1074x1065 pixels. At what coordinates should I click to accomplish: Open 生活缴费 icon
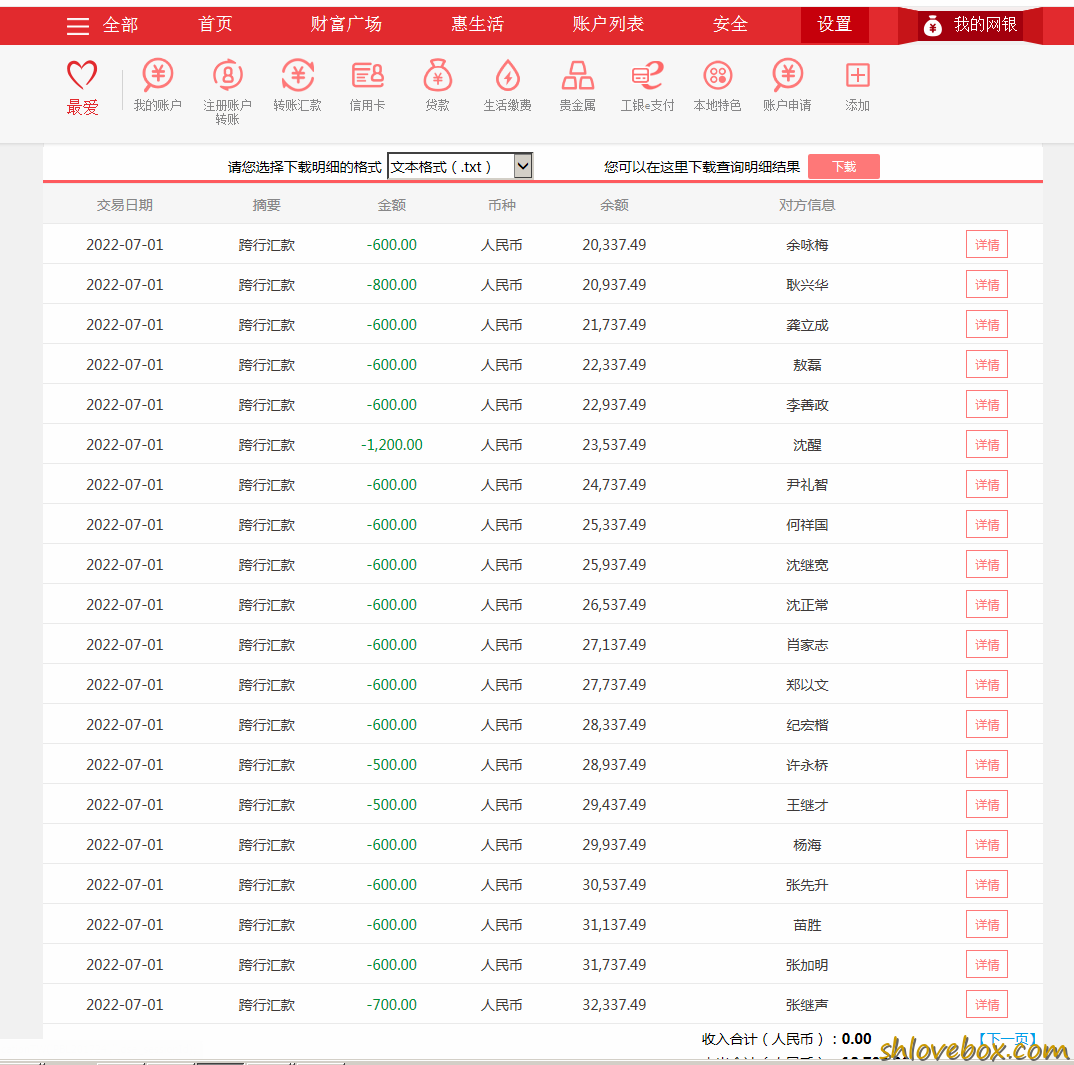(508, 75)
